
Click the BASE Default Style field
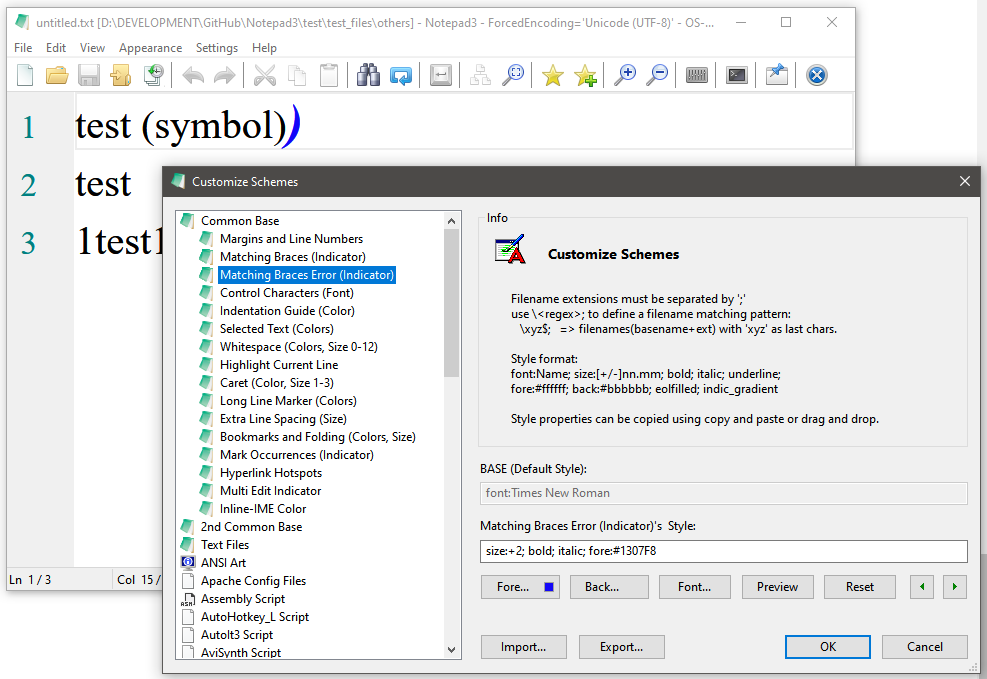[723, 493]
